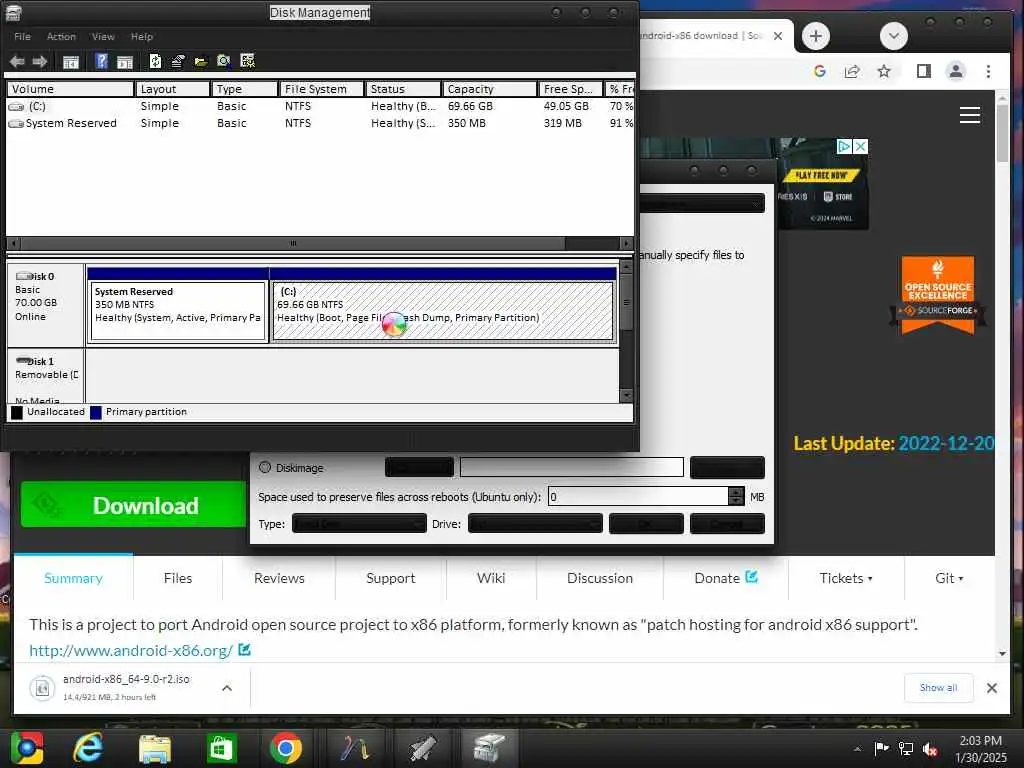The image size is (1024, 768).
Task: Click the Show all downloads button
Action: pyautogui.click(x=938, y=688)
